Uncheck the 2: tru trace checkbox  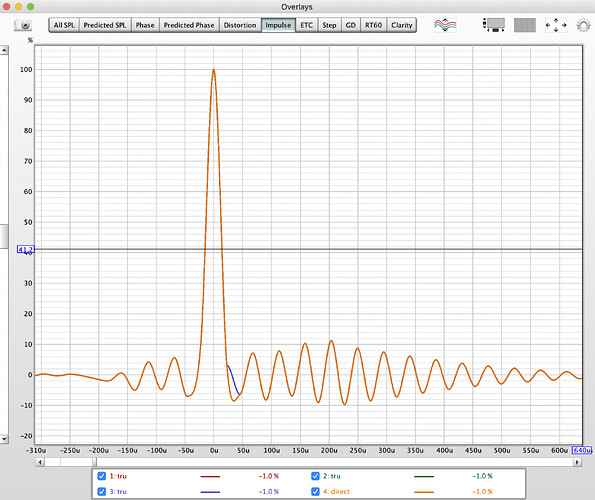pos(315,476)
